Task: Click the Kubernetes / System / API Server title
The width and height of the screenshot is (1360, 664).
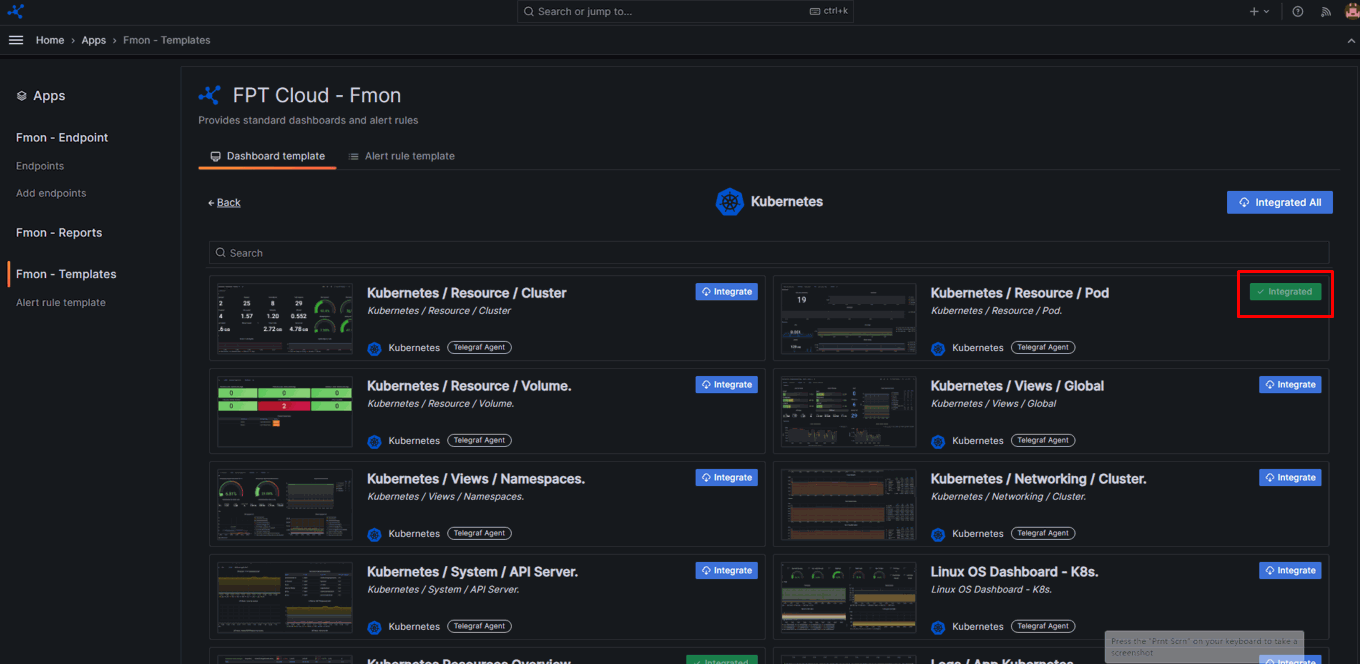Action: coord(473,572)
